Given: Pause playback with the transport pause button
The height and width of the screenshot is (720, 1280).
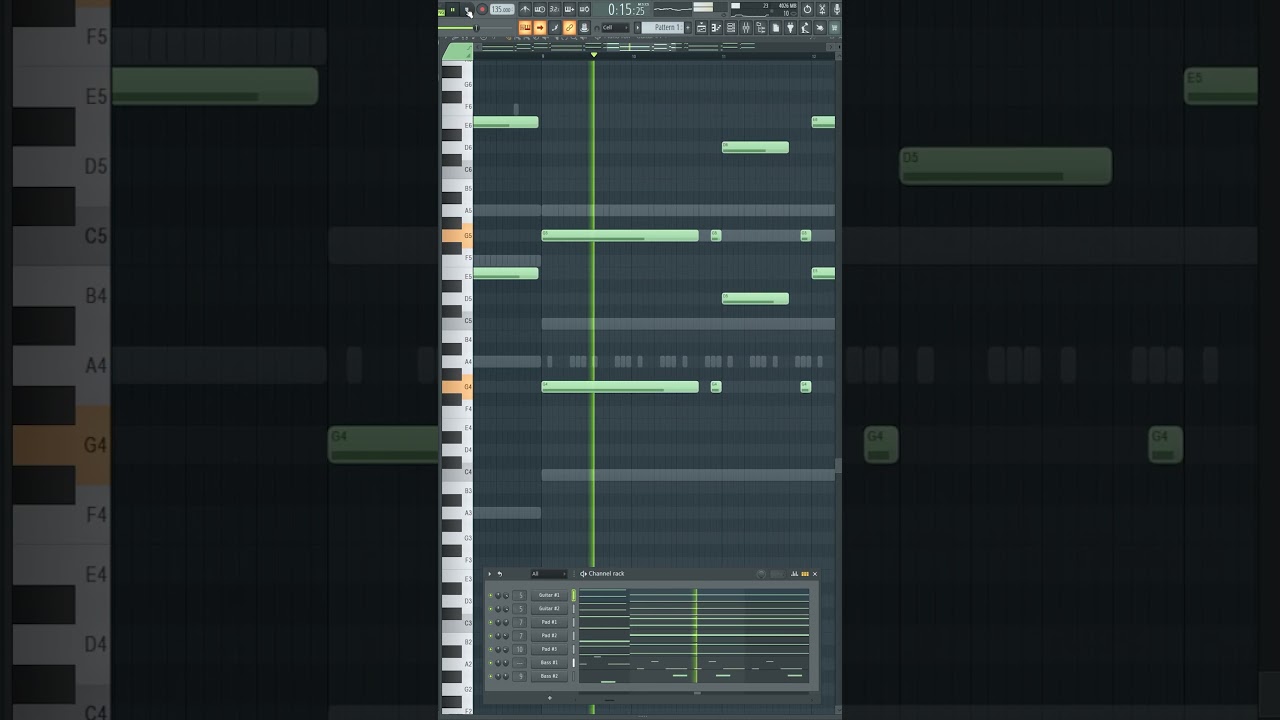Looking at the screenshot, I should coord(452,9).
